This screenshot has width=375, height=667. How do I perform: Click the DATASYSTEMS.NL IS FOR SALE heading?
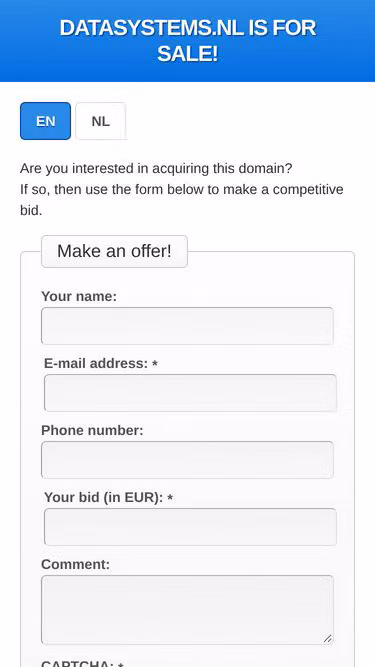click(188, 41)
